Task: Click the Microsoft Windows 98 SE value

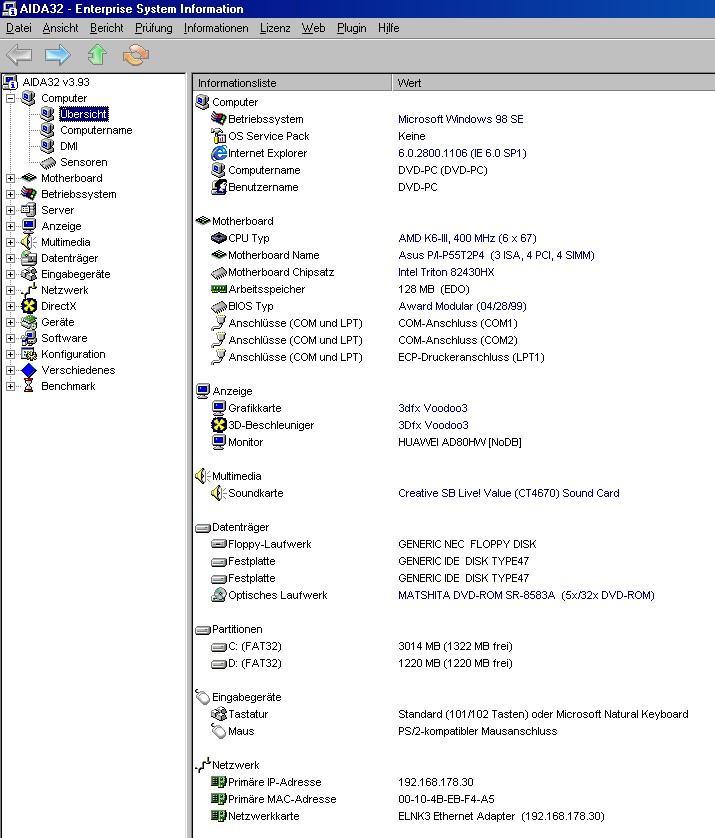Action: [461, 119]
